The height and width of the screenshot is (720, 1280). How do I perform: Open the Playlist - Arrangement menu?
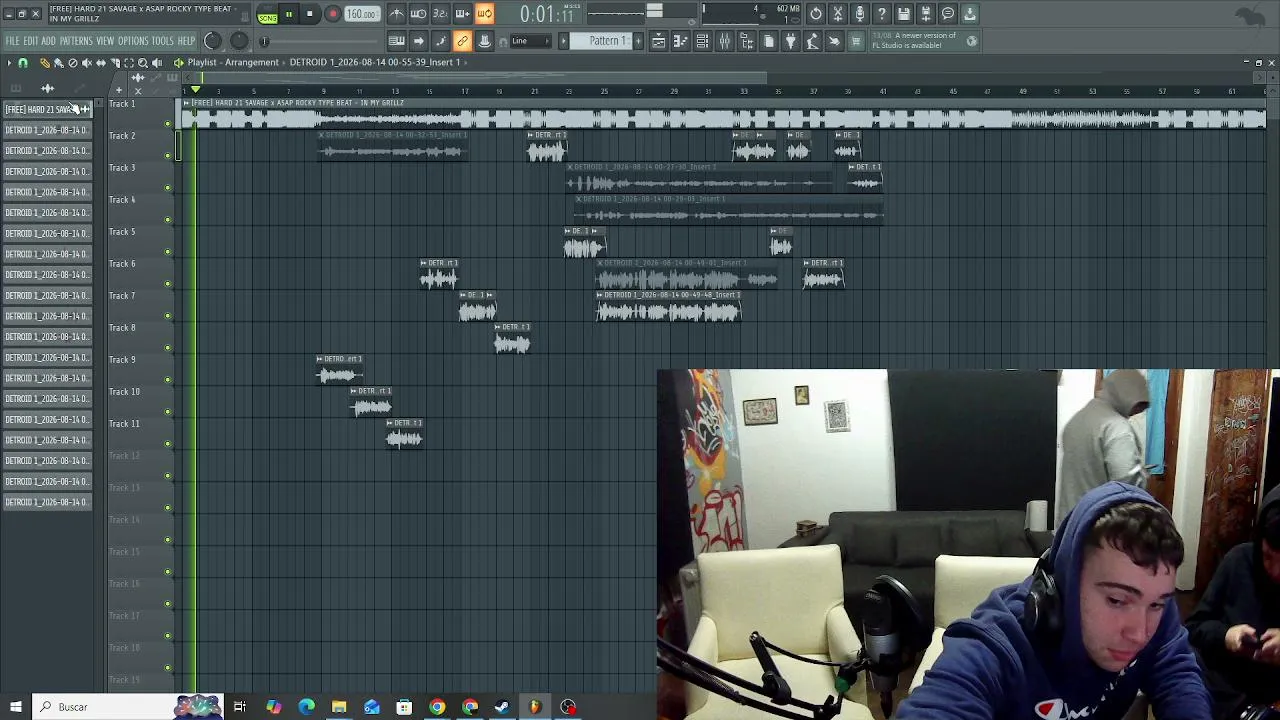pos(233,62)
